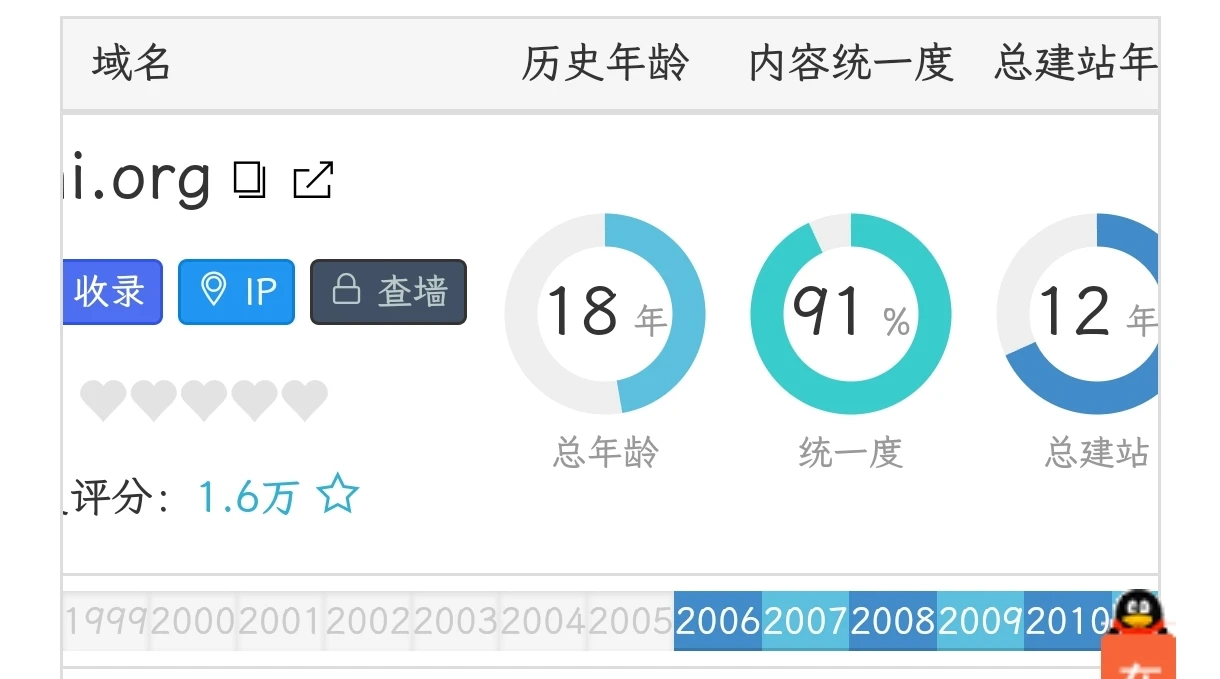1220x679 pixels.
Task: Click the 域名 column header
Action: coord(132,64)
